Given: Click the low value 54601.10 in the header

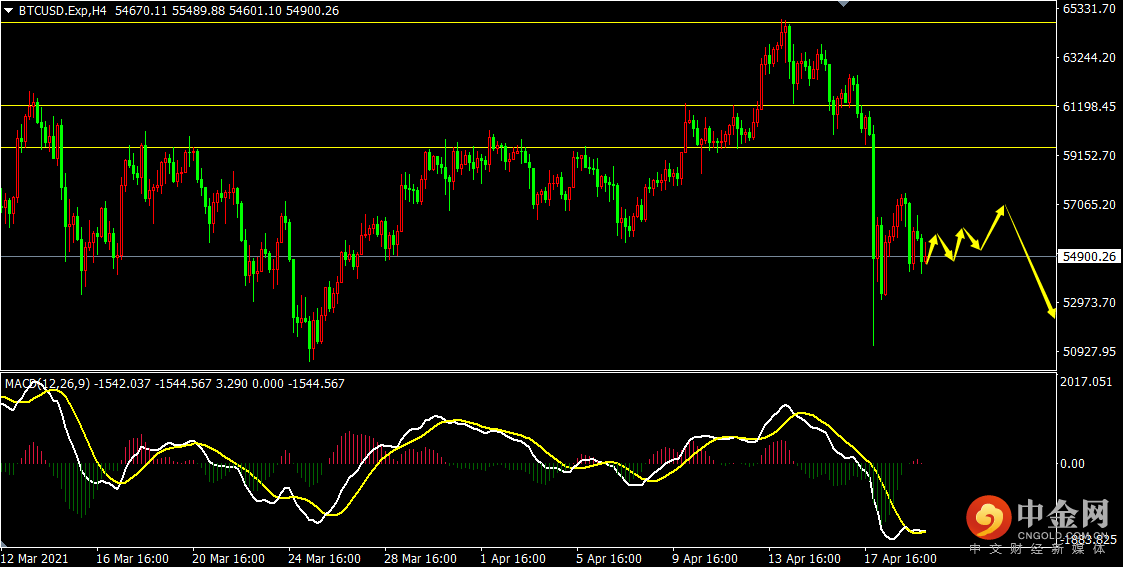Looking at the screenshot, I should [256, 11].
